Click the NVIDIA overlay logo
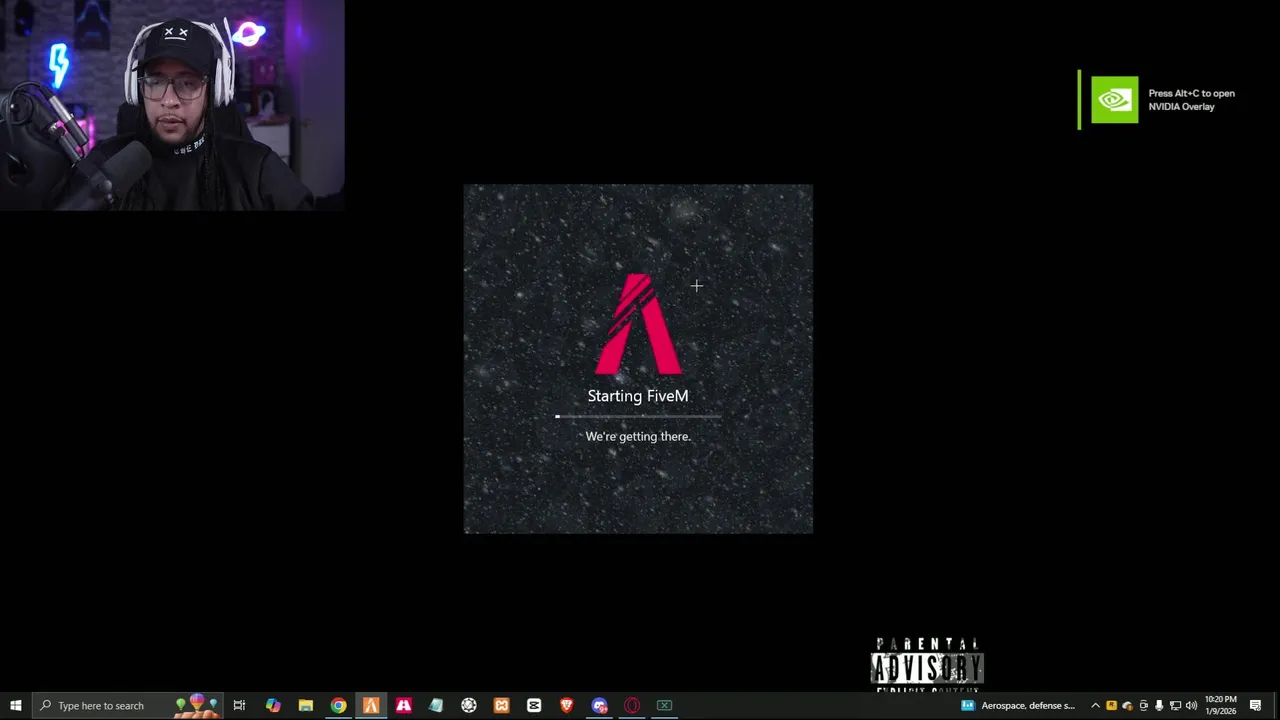The image size is (1280, 720). click(x=1114, y=99)
